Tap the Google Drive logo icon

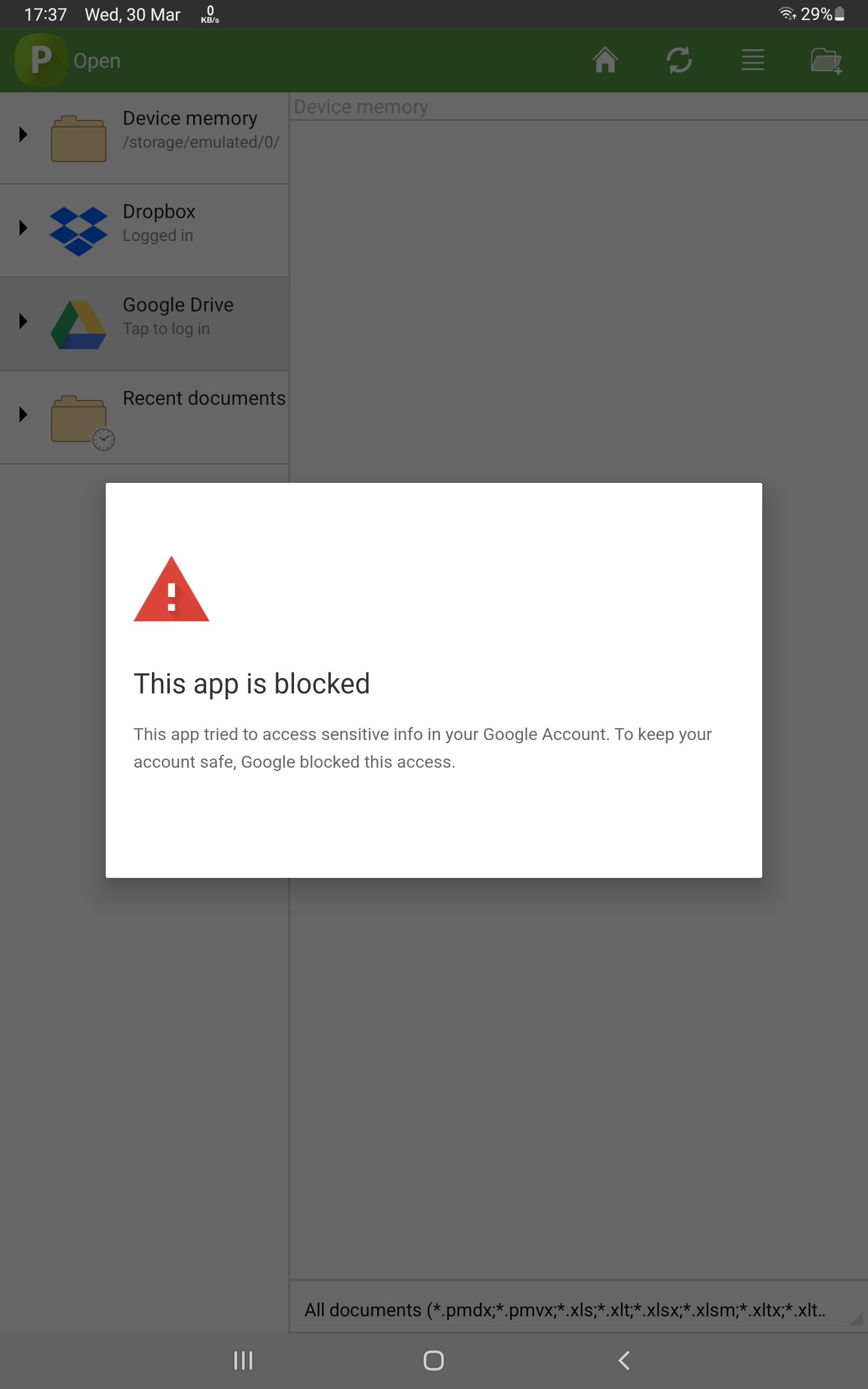pos(79,324)
